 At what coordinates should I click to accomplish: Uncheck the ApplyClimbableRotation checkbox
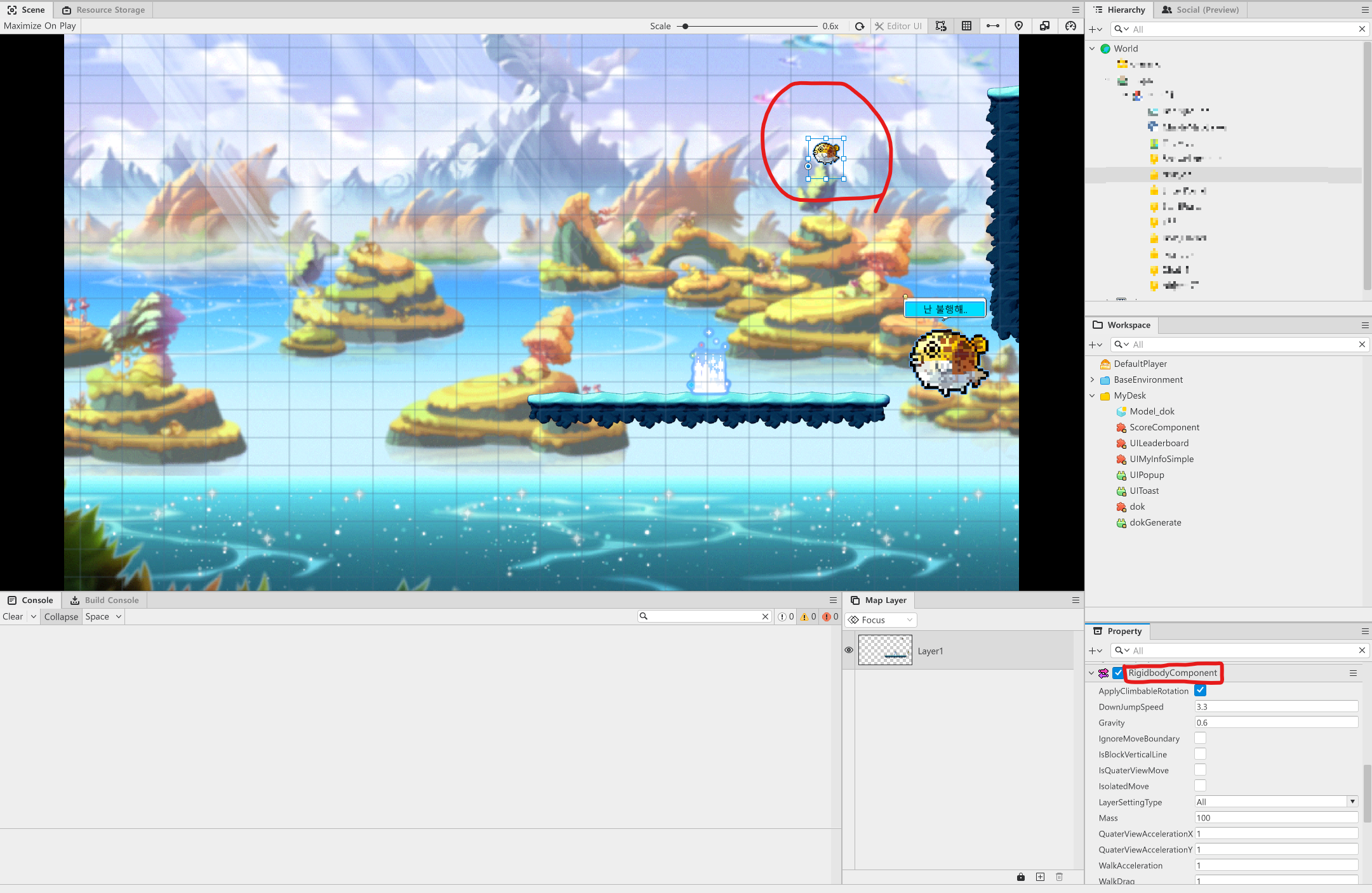pos(1200,691)
